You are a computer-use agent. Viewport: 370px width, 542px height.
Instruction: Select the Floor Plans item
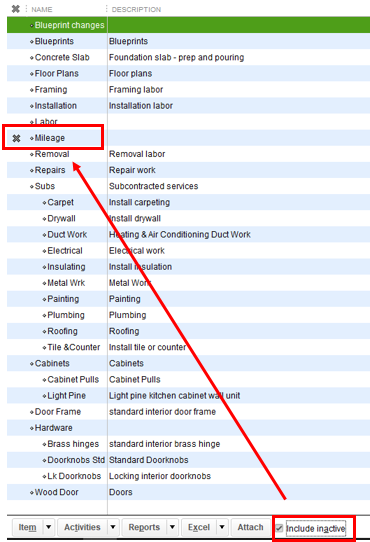(57, 73)
